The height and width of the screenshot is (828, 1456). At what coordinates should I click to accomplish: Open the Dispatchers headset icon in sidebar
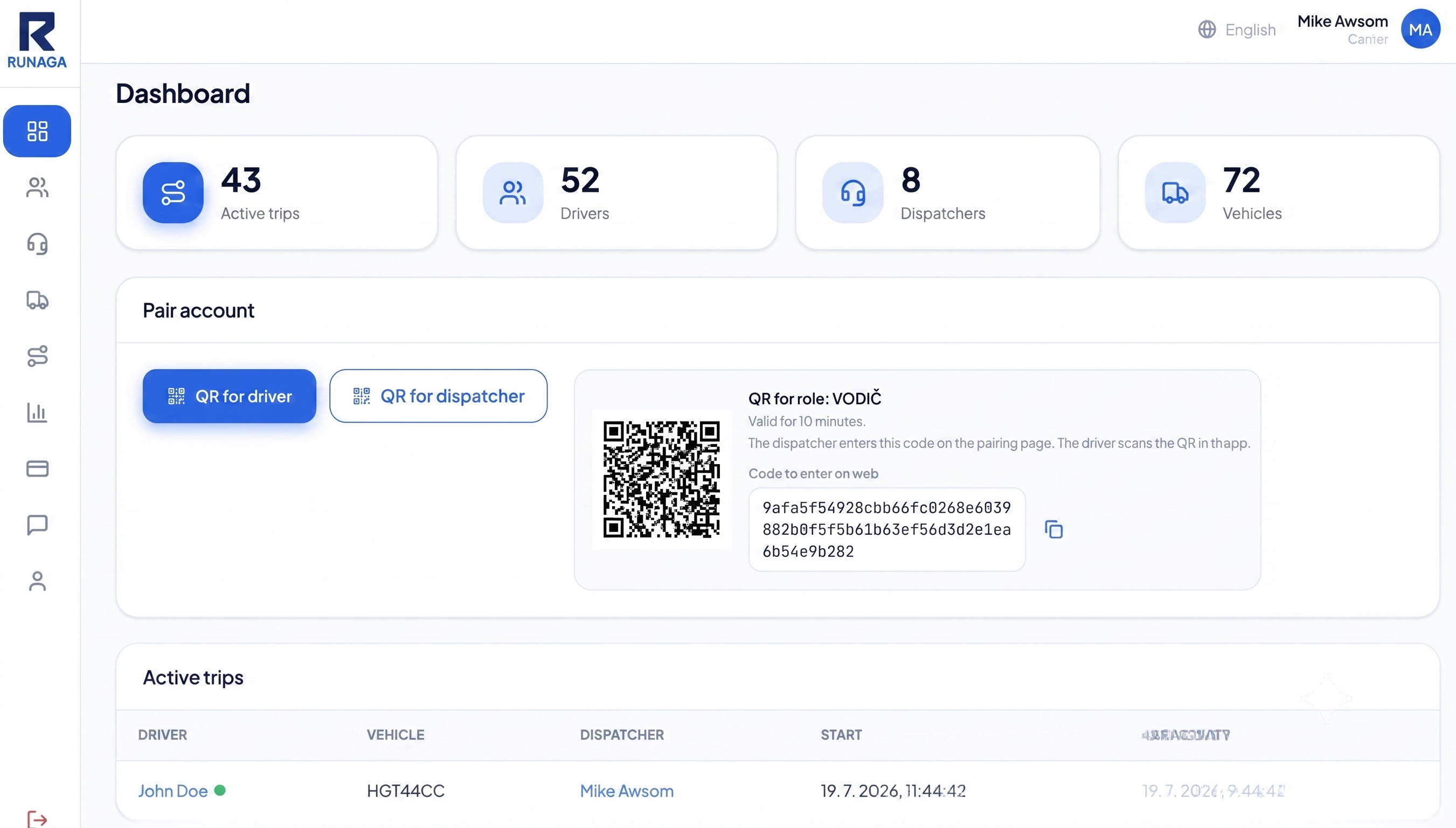38,244
